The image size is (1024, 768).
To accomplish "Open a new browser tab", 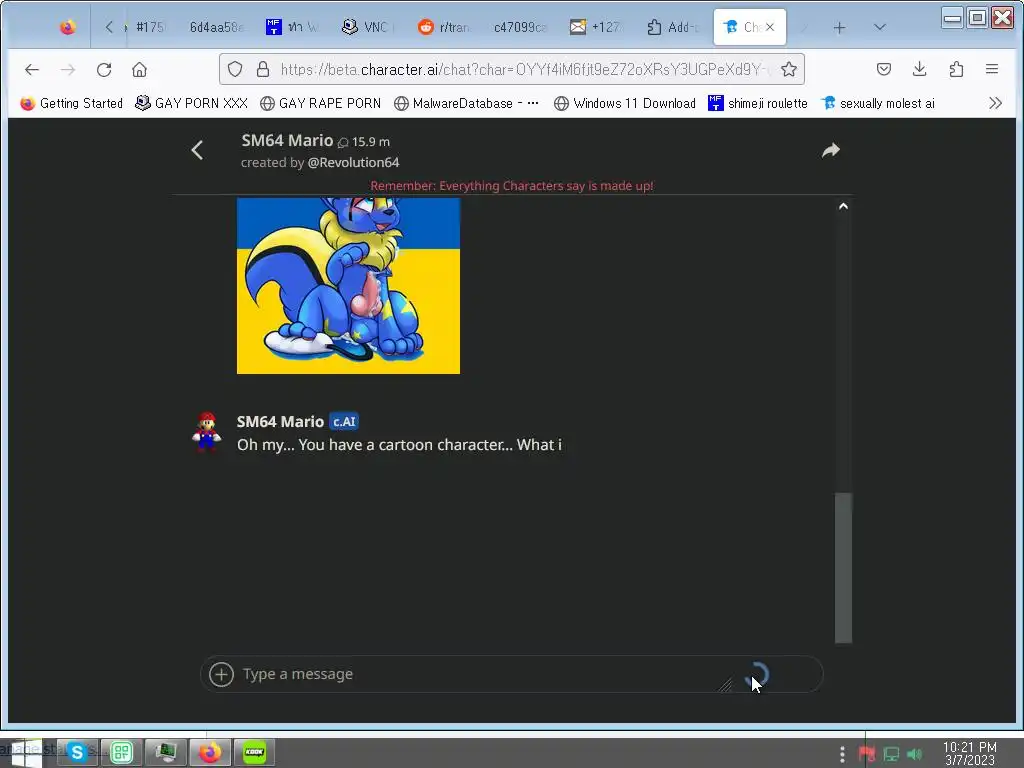I will tap(839, 27).
